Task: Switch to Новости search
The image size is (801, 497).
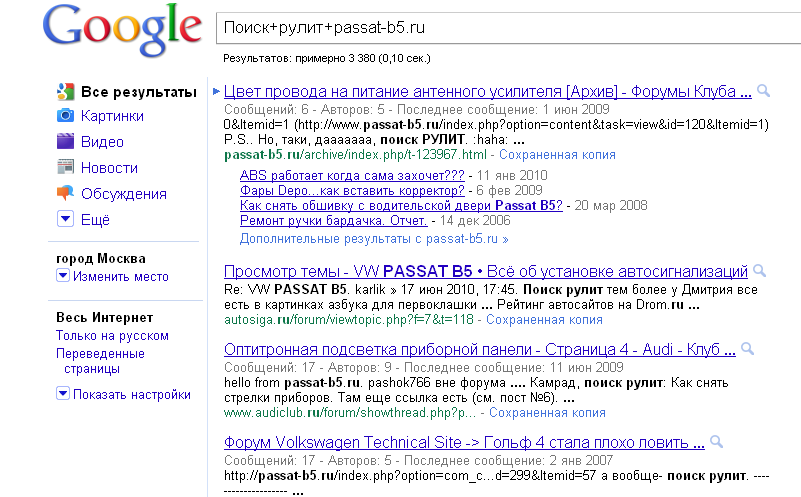Action: point(109,168)
